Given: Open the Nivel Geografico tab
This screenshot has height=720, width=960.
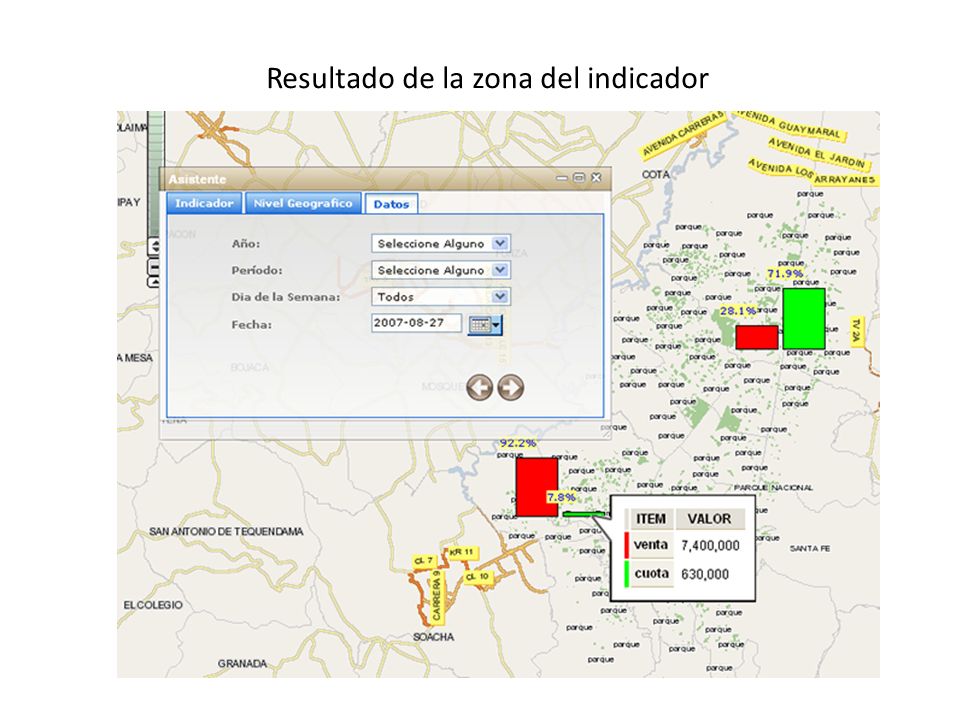Looking at the screenshot, I should tap(303, 203).
